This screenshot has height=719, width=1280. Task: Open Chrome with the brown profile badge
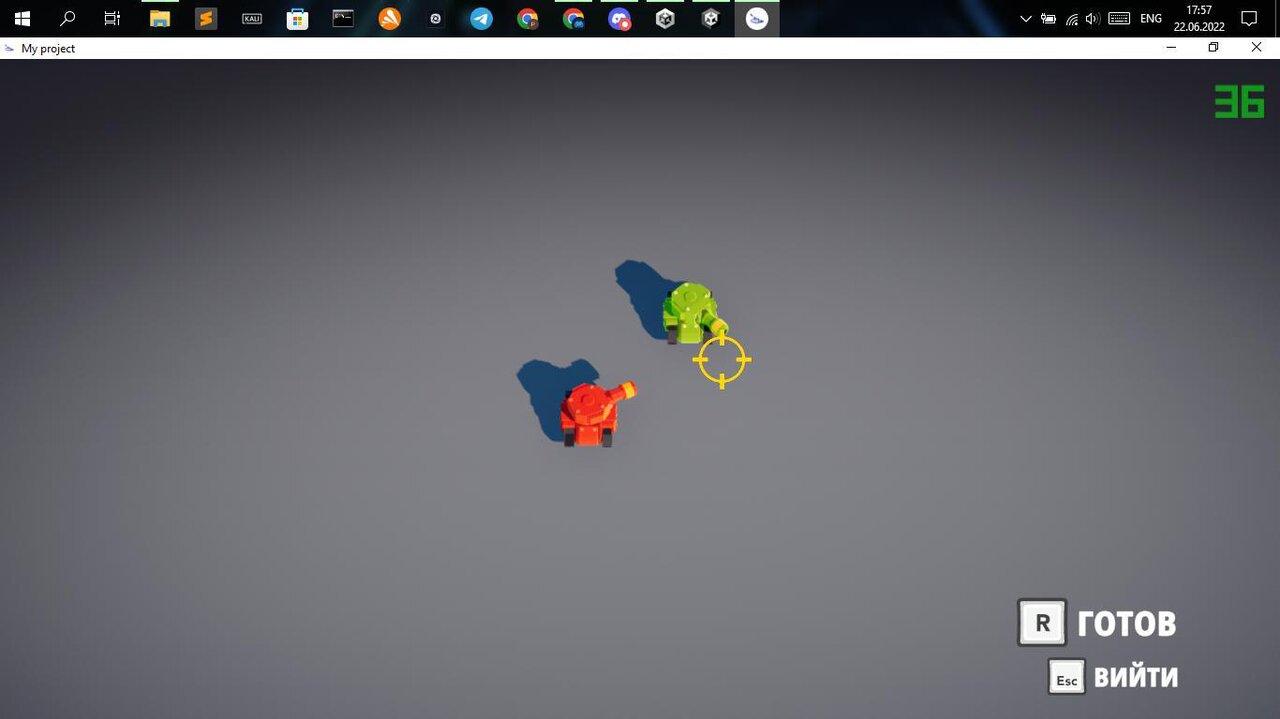(x=527, y=18)
